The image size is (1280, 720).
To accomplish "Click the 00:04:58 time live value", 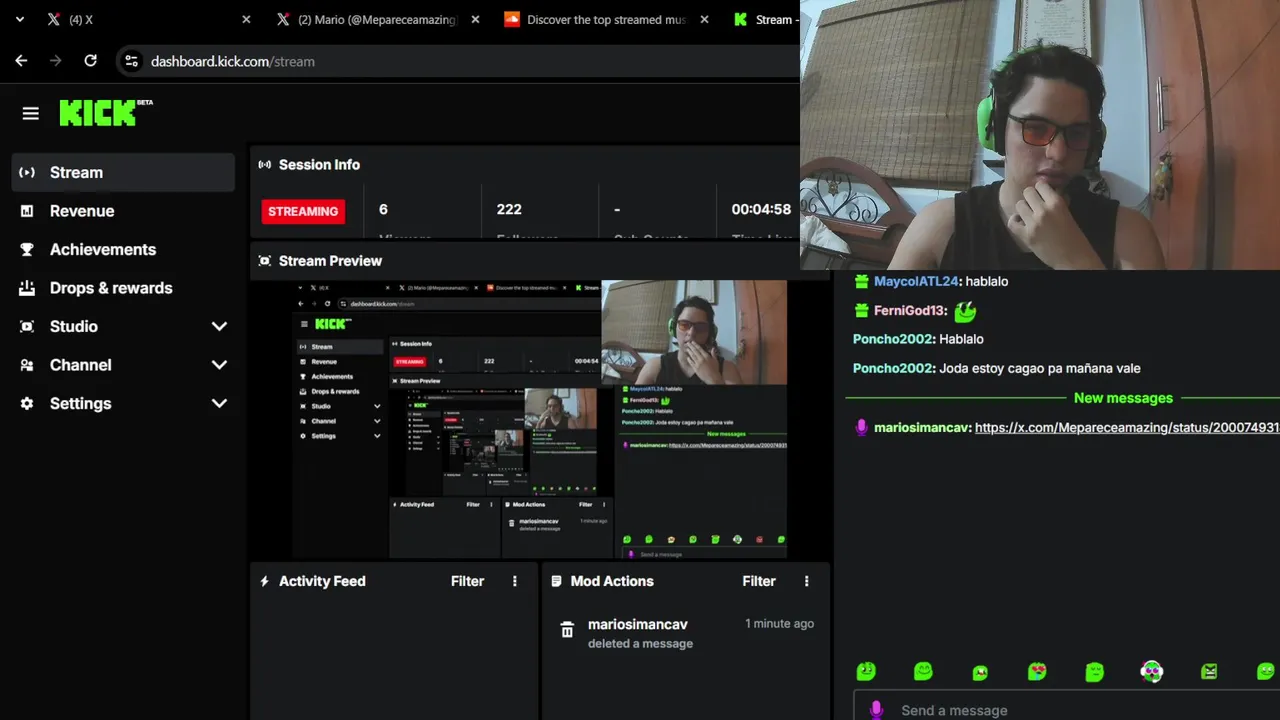I will 761,209.
